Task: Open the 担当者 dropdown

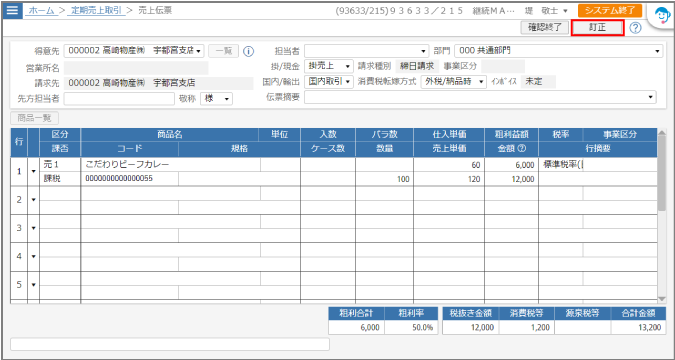Action: 367,51
